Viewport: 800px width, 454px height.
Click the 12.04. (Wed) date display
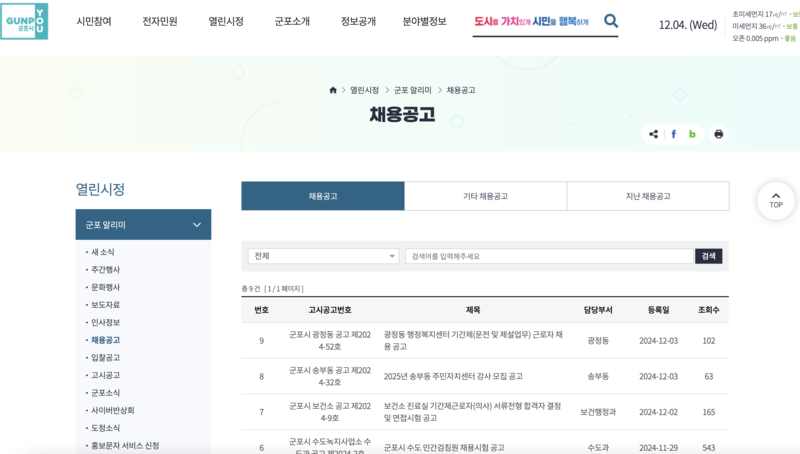[688, 24]
